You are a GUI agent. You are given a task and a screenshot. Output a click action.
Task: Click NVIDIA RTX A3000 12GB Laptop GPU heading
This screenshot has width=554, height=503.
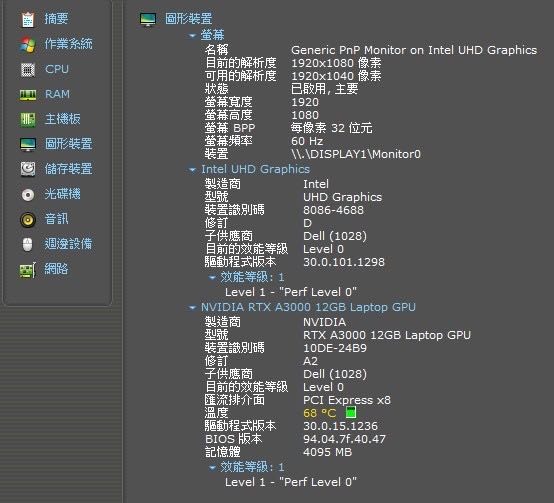(x=308, y=307)
